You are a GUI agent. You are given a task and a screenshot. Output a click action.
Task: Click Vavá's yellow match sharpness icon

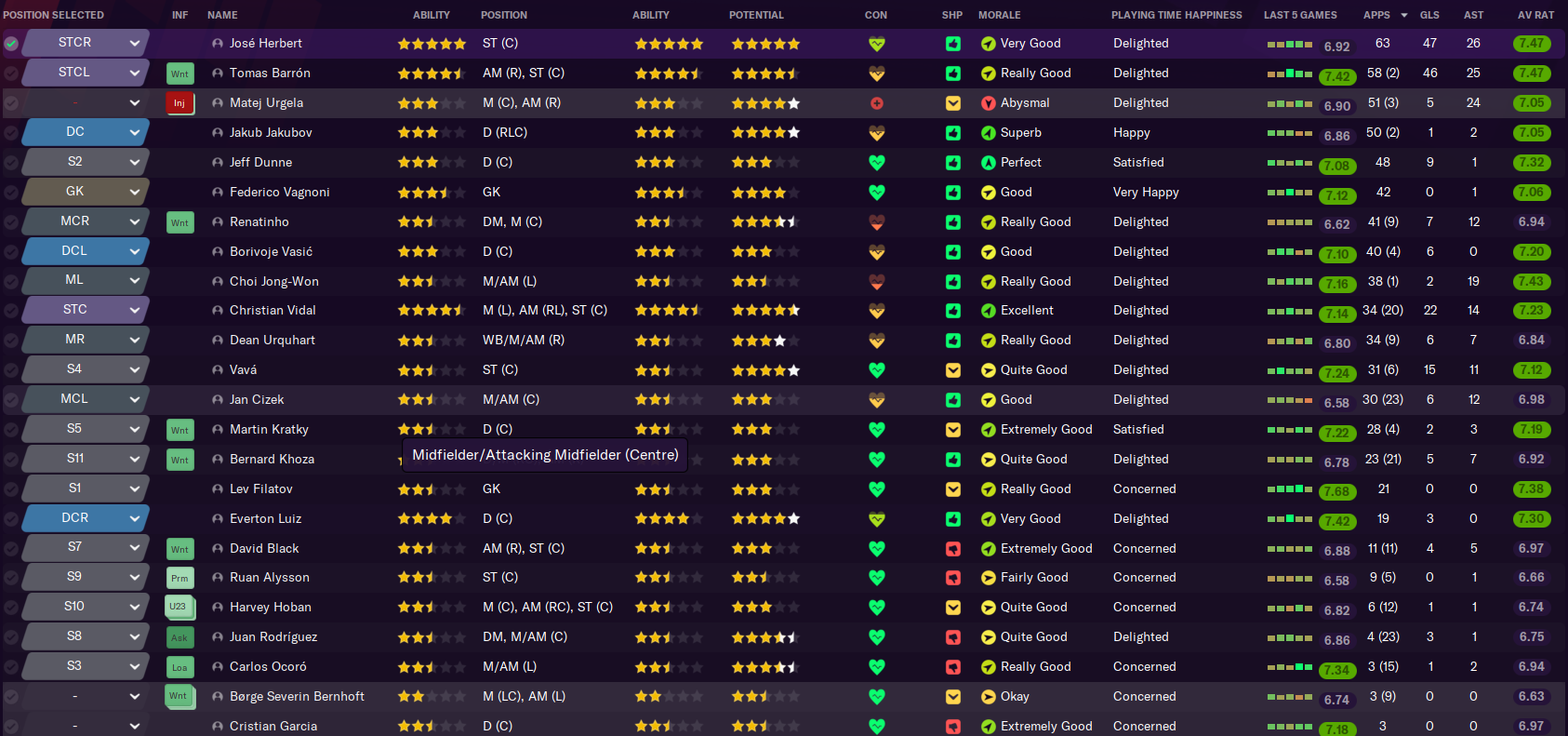point(953,370)
